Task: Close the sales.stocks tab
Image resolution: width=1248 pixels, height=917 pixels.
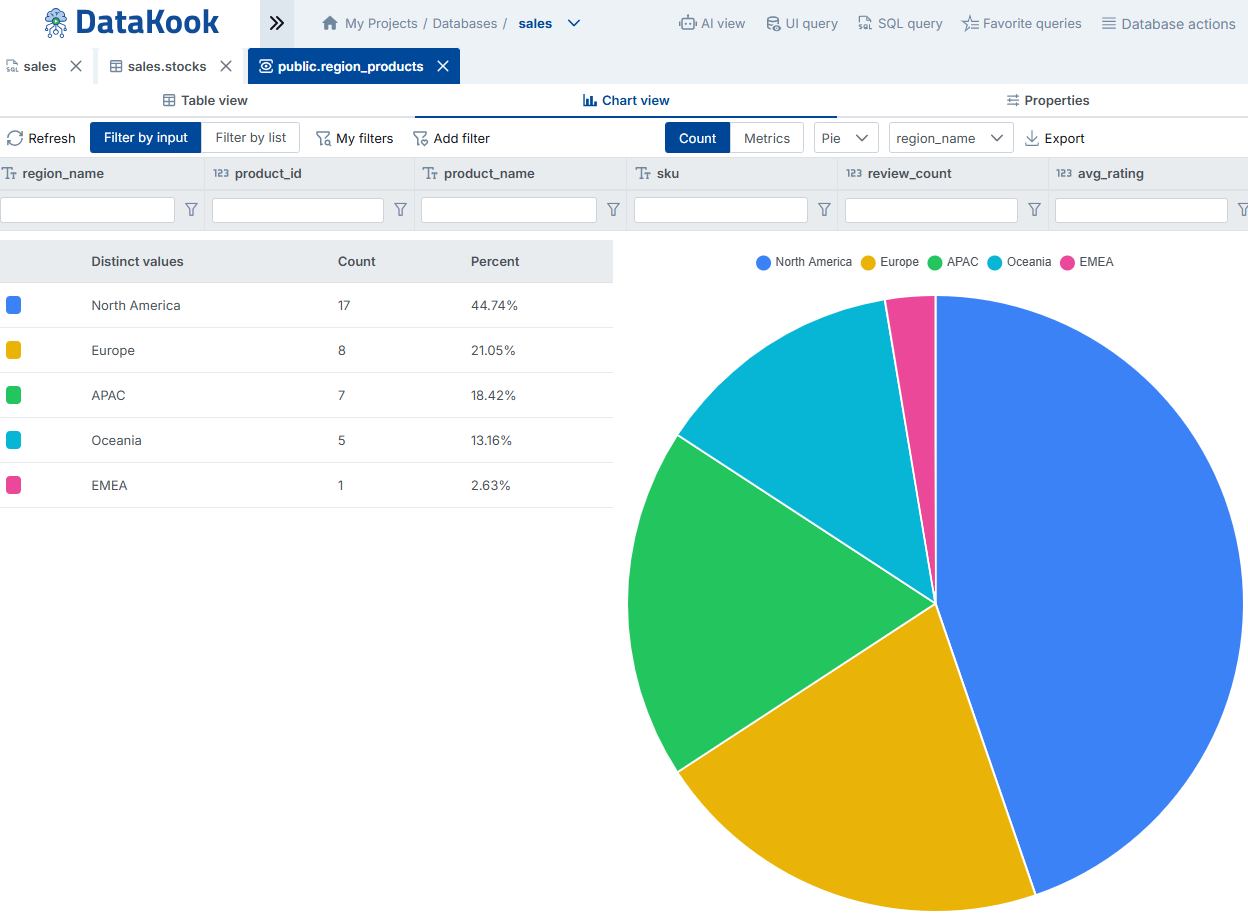Action: tap(226, 66)
